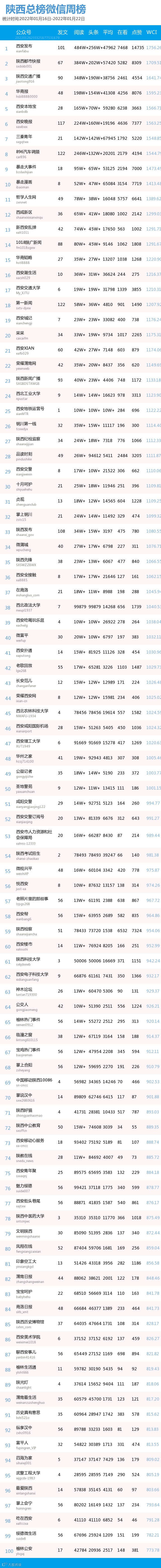Select the 暴走漫画 account name
The image size is (161, 1568).
(x=24, y=182)
